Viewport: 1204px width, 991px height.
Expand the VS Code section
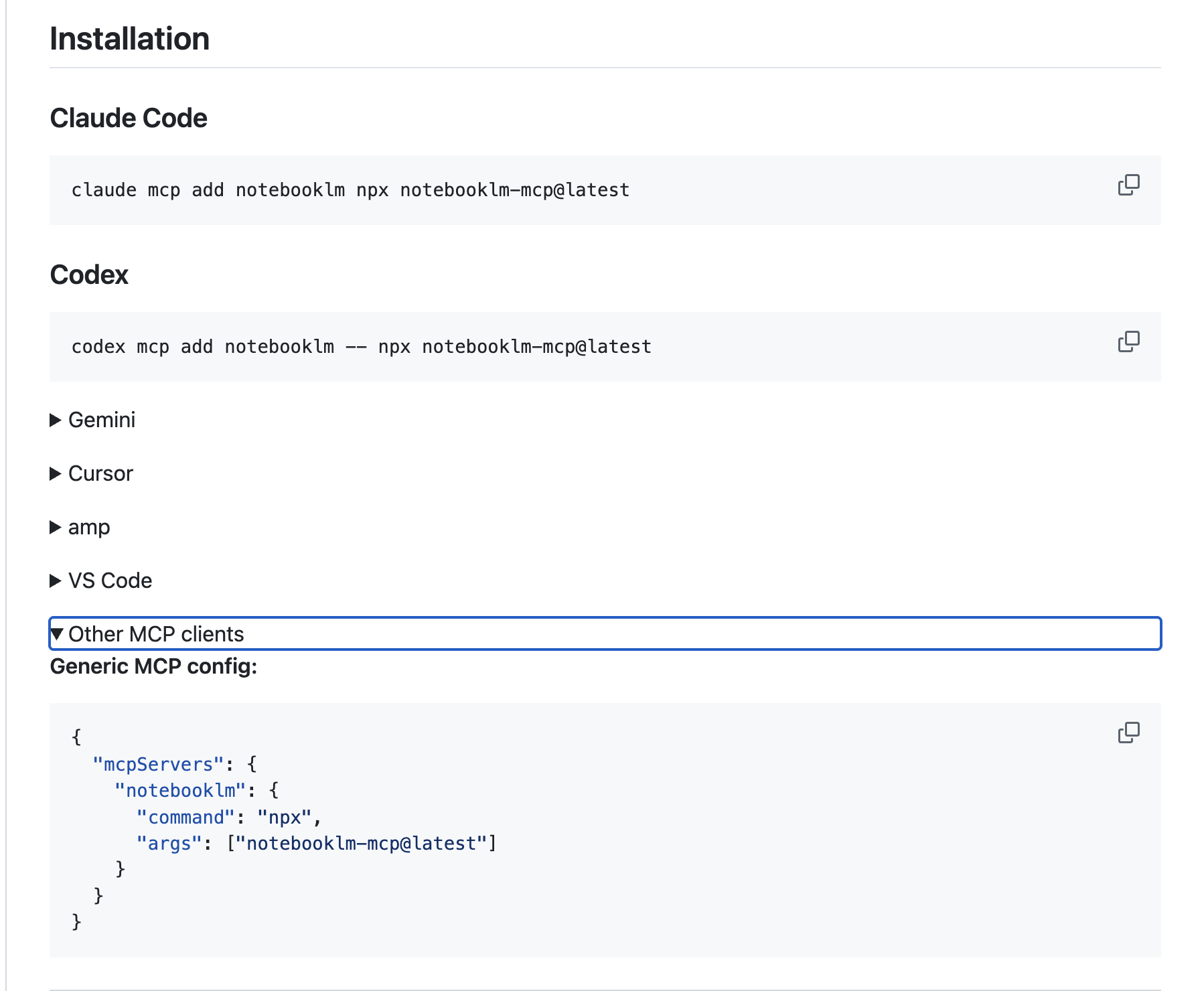click(x=101, y=581)
